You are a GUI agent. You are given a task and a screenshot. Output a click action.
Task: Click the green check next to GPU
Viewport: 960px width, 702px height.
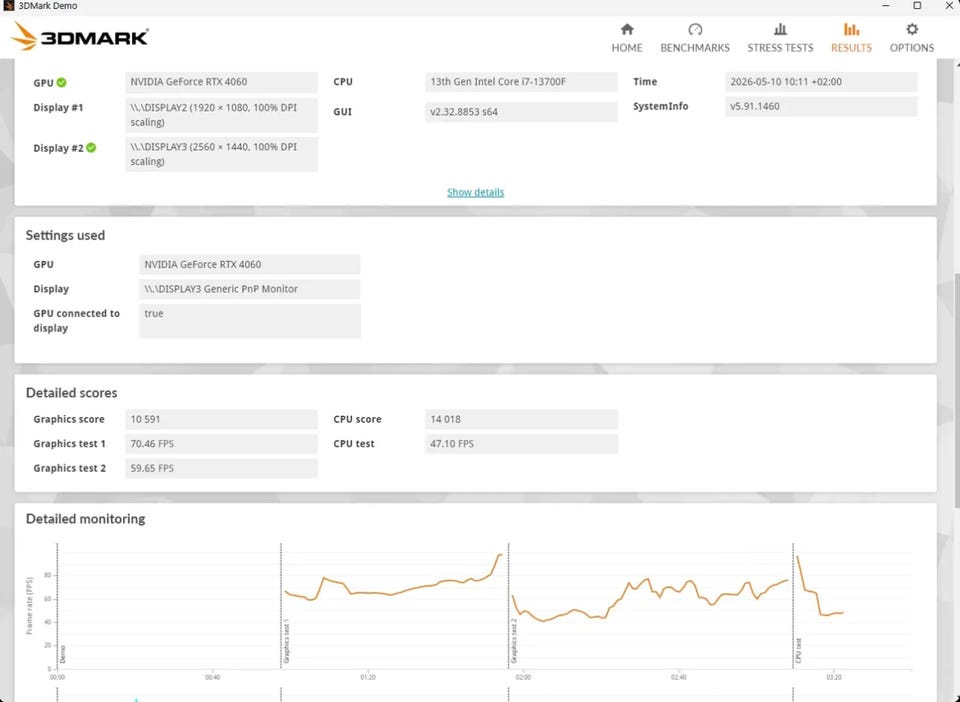(x=61, y=83)
